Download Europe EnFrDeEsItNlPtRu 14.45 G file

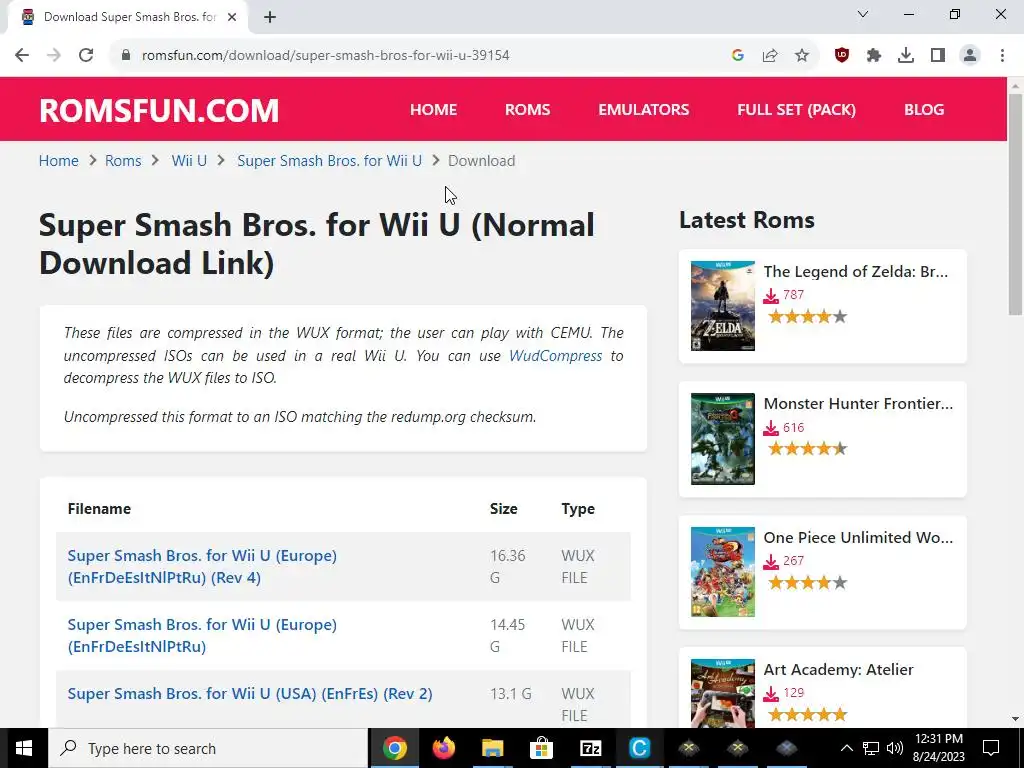coord(202,635)
